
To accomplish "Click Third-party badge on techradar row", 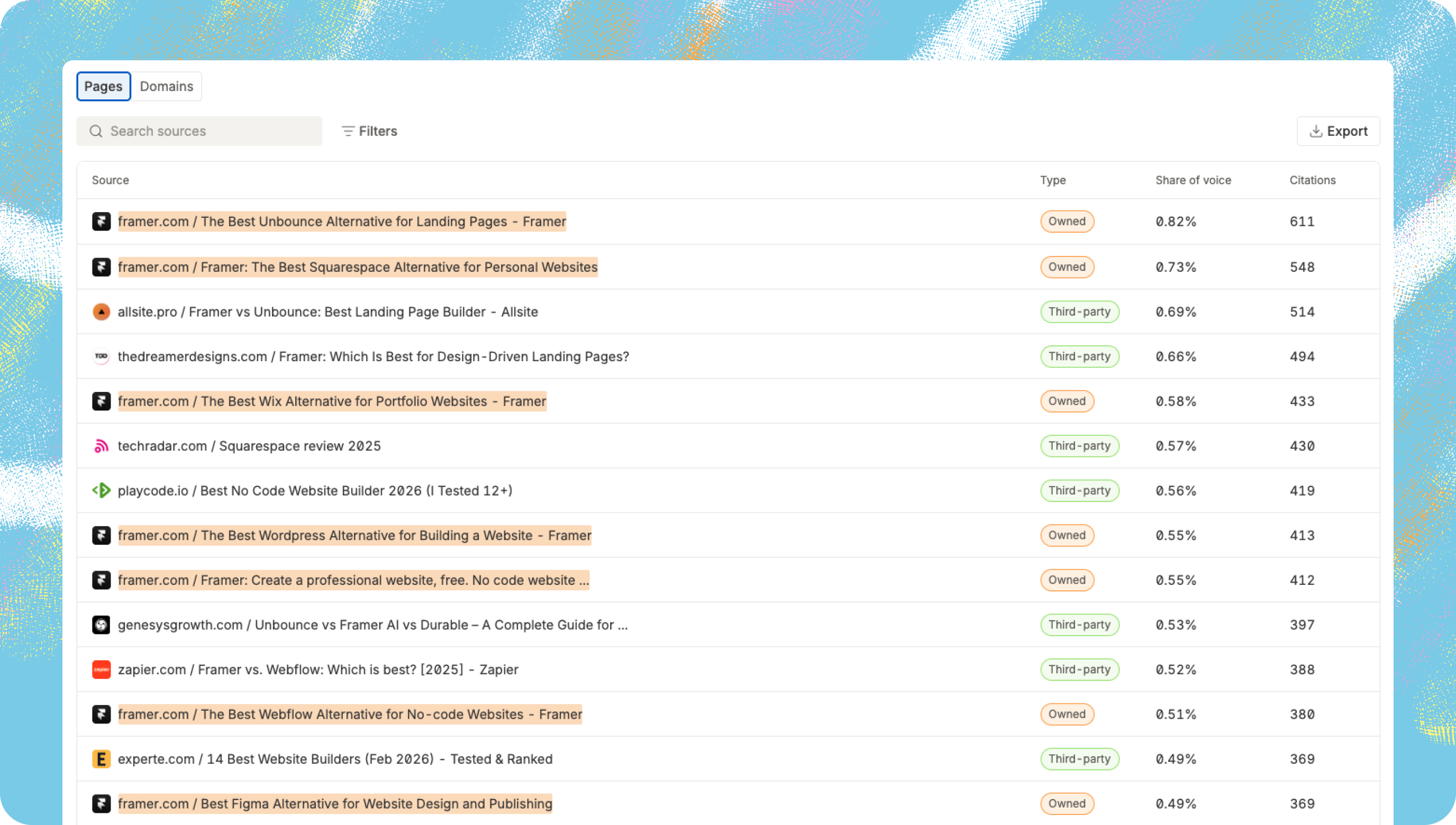I will pyautogui.click(x=1079, y=446).
